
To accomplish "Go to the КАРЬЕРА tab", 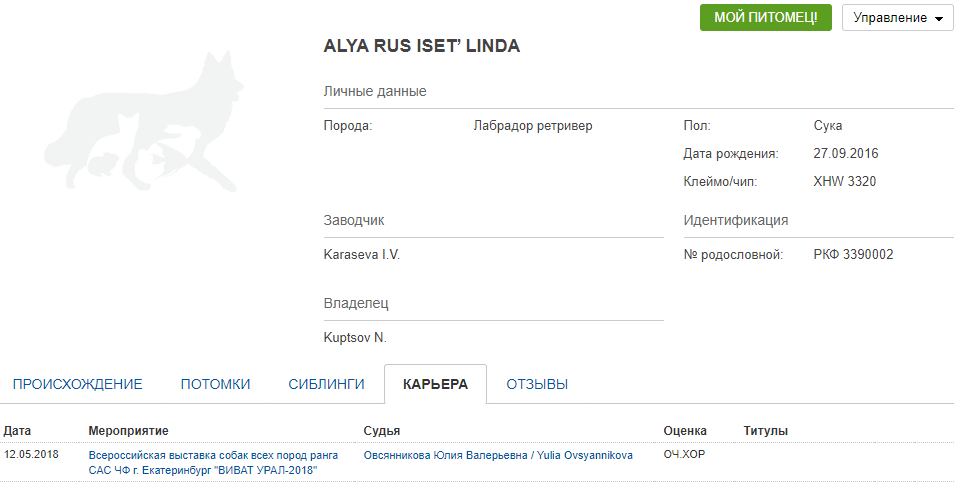I will tap(435, 384).
